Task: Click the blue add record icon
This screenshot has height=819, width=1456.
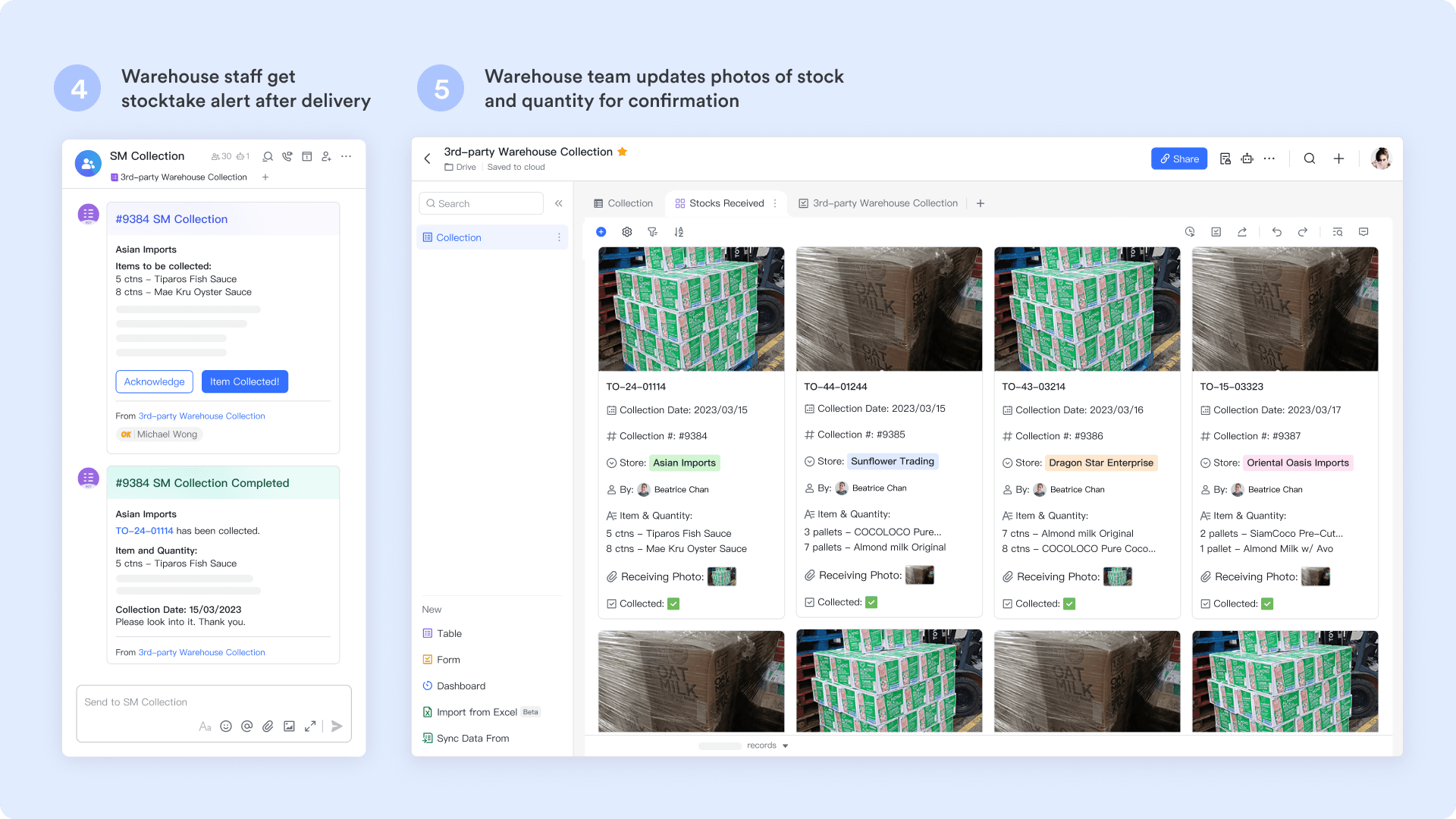Action: (601, 232)
